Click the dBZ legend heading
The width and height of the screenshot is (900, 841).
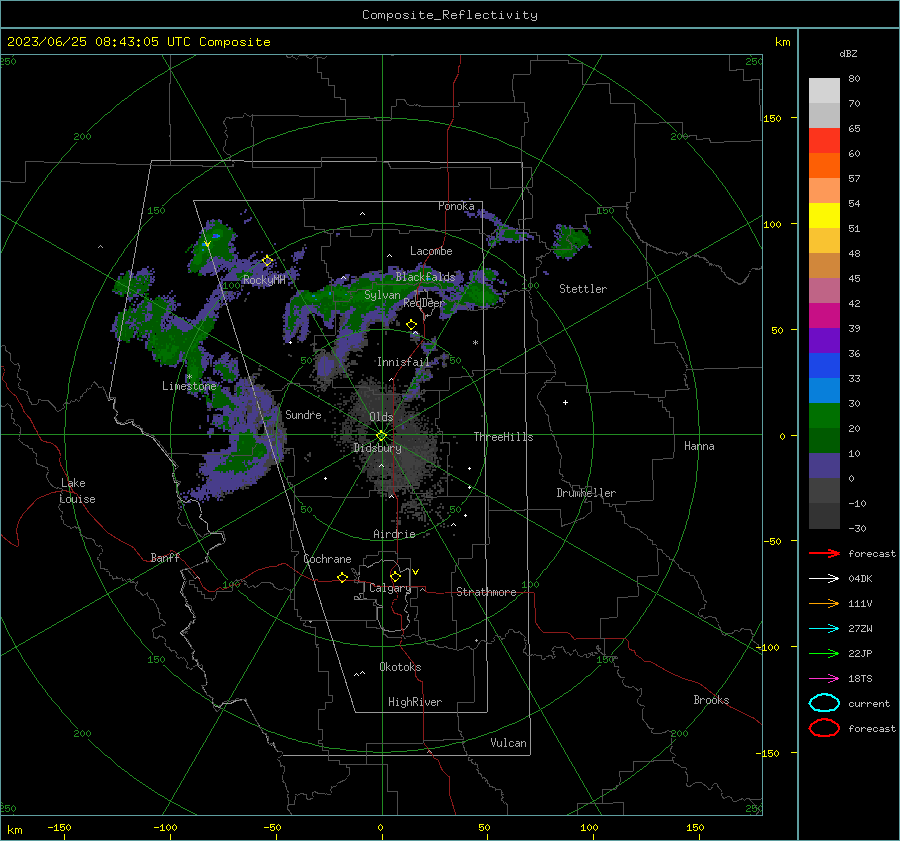(x=848, y=53)
